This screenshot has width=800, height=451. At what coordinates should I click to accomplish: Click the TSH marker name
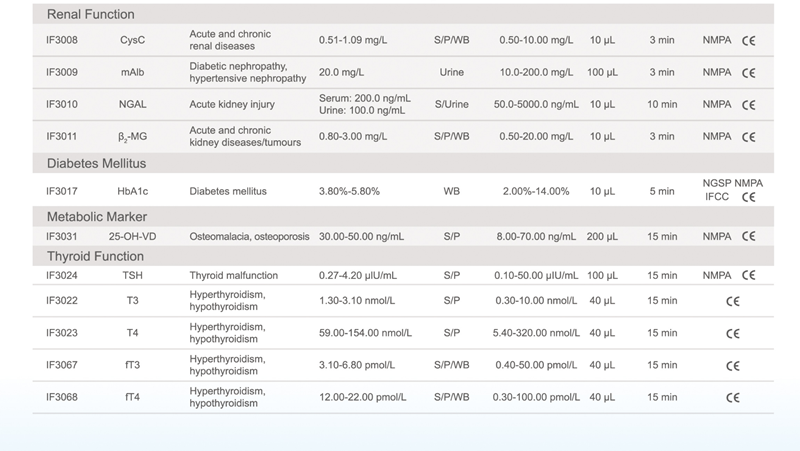pos(132,274)
